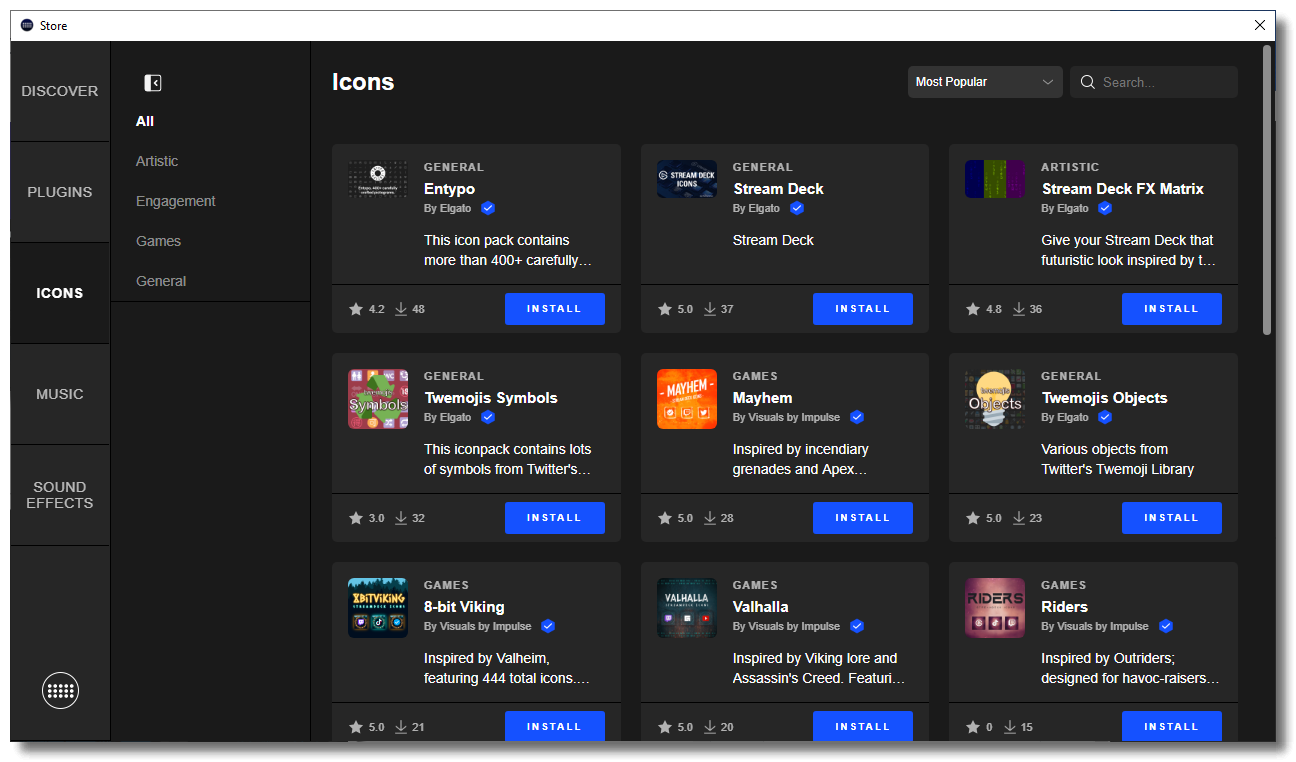Install the Twemojis Objects pack
The width and height of the screenshot is (1296, 762).
point(1172,518)
